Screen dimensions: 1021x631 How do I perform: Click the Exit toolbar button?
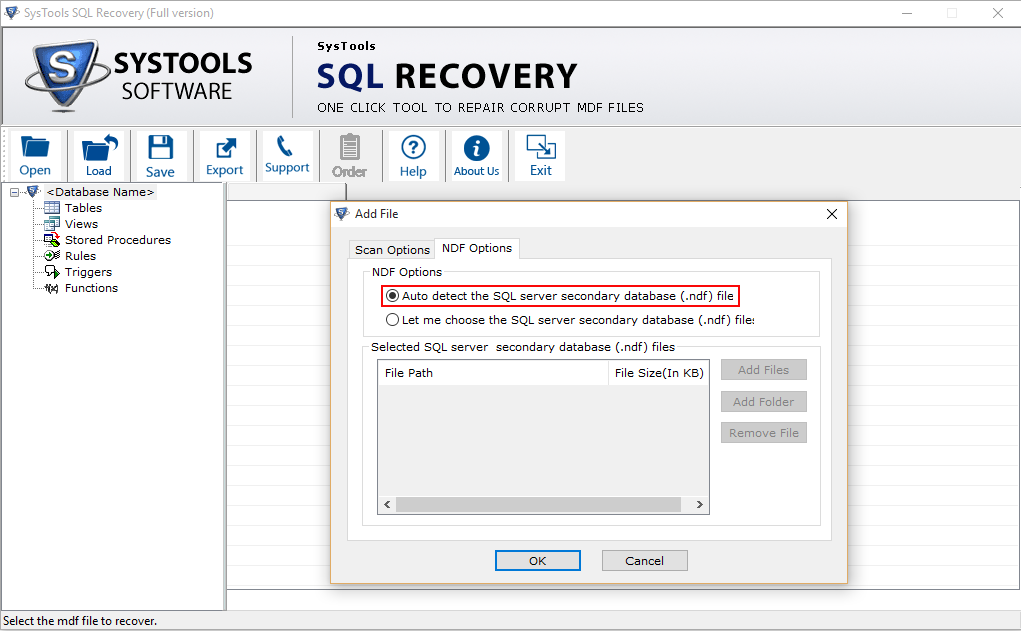pos(540,156)
